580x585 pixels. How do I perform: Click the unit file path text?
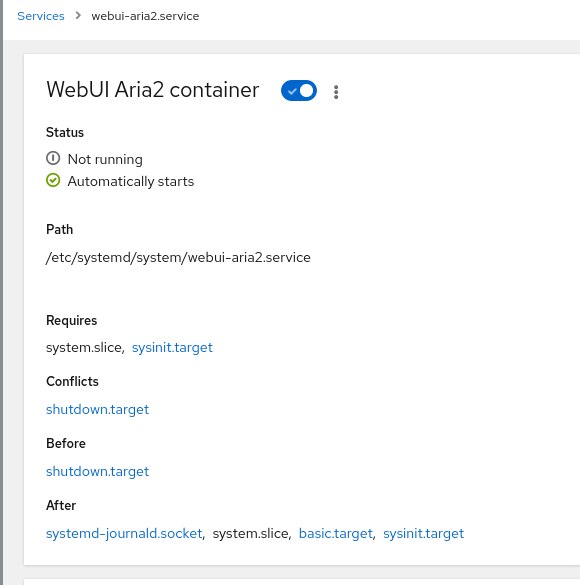tap(178, 257)
